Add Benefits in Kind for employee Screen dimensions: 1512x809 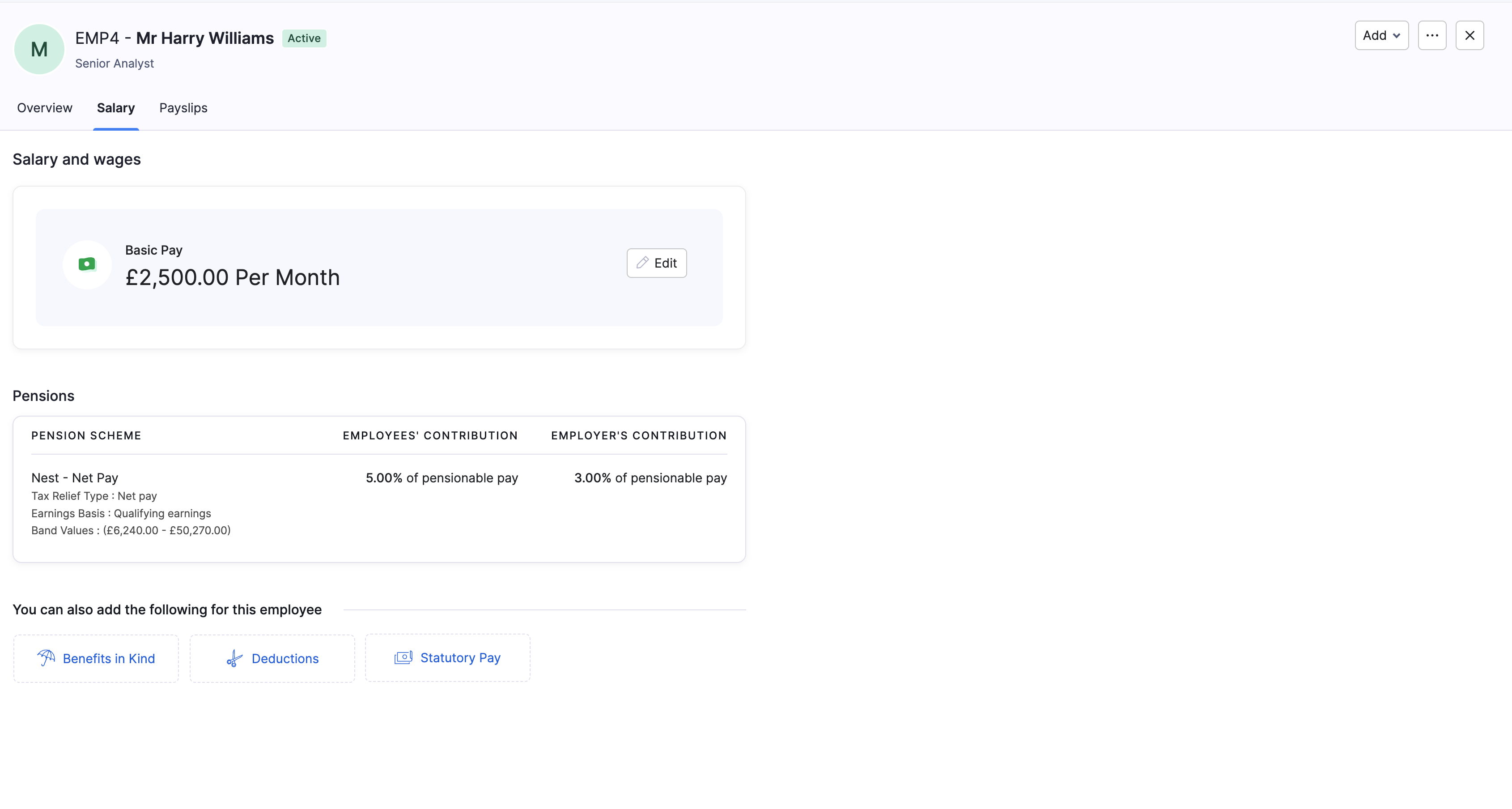click(96, 658)
